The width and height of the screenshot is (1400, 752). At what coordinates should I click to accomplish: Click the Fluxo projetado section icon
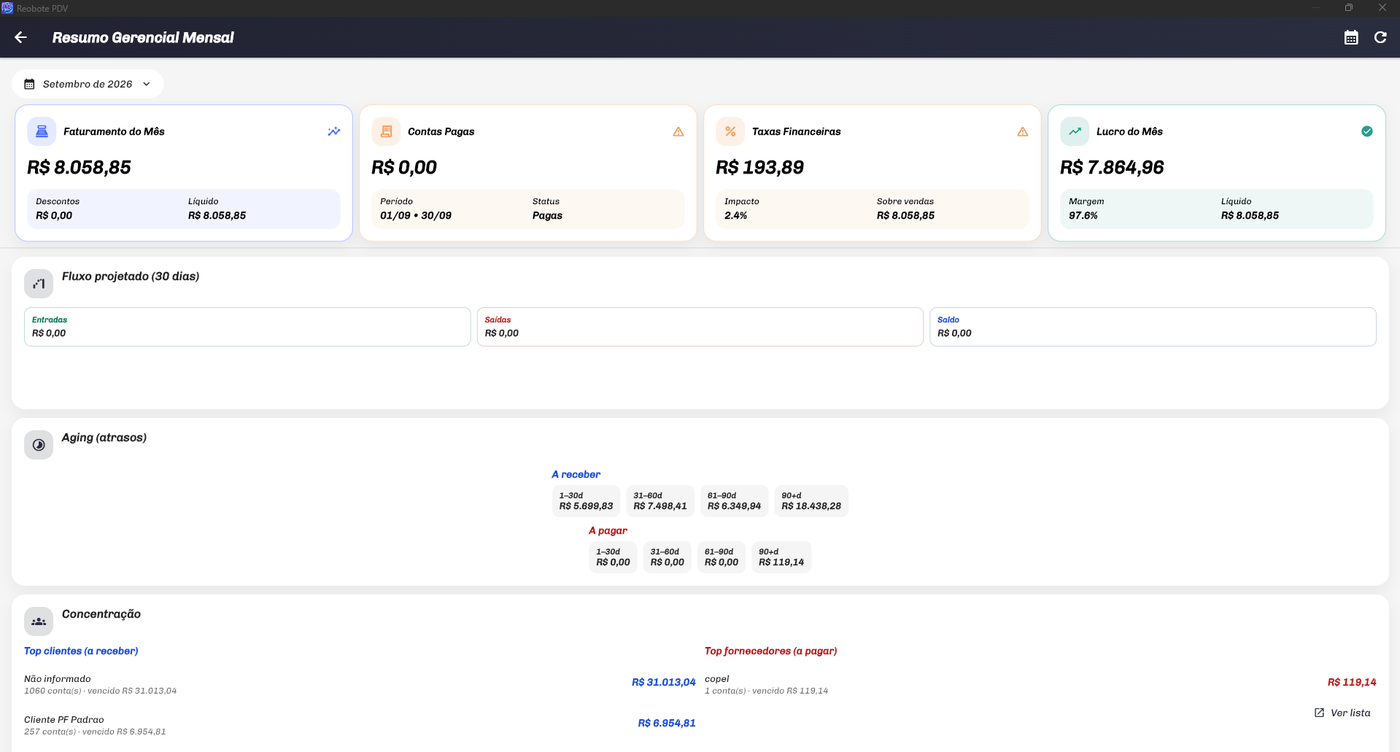pos(39,283)
